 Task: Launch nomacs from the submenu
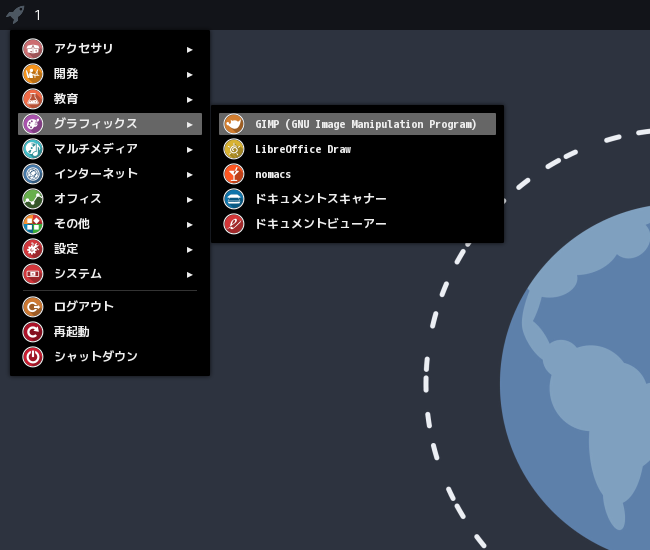coord(357,174)
